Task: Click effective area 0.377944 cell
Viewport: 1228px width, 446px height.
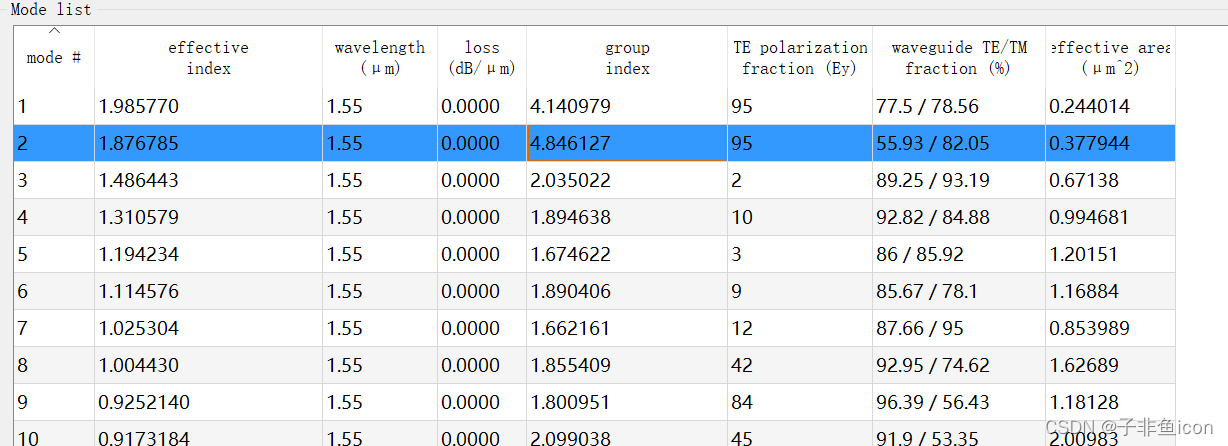Action: 1110,143
